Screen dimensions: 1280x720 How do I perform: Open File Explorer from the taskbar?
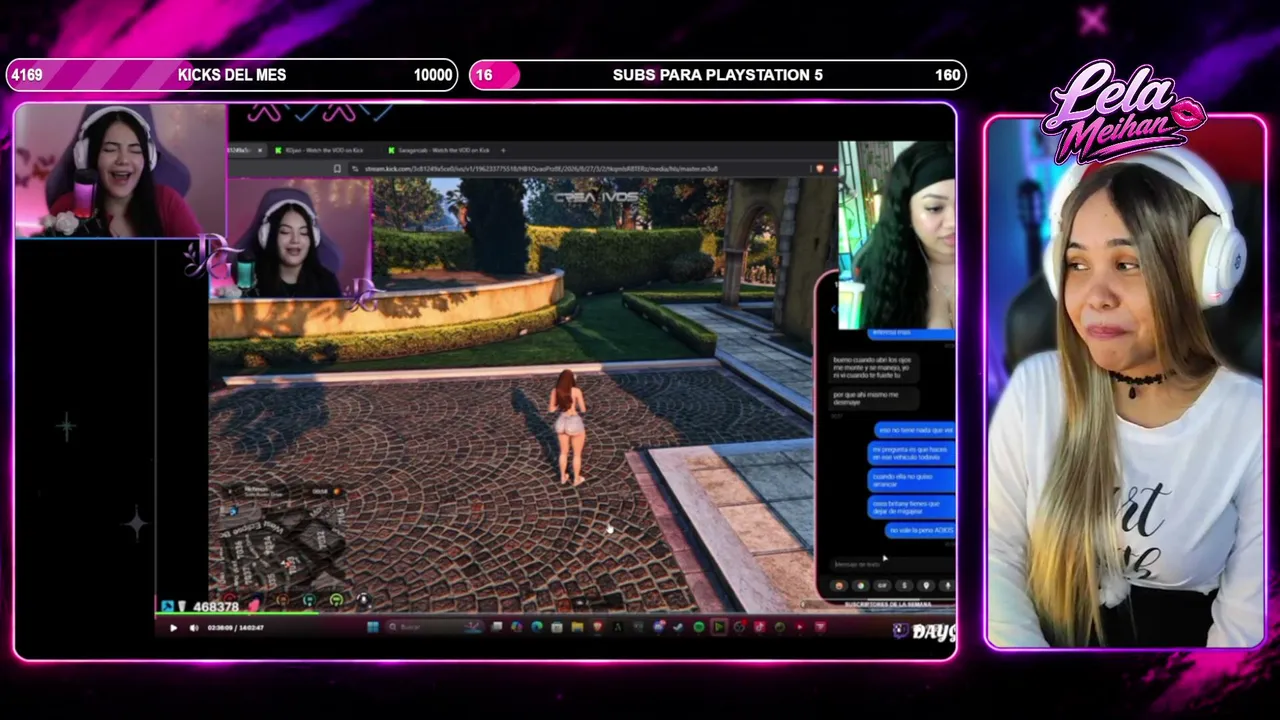[x=577, y=627]
